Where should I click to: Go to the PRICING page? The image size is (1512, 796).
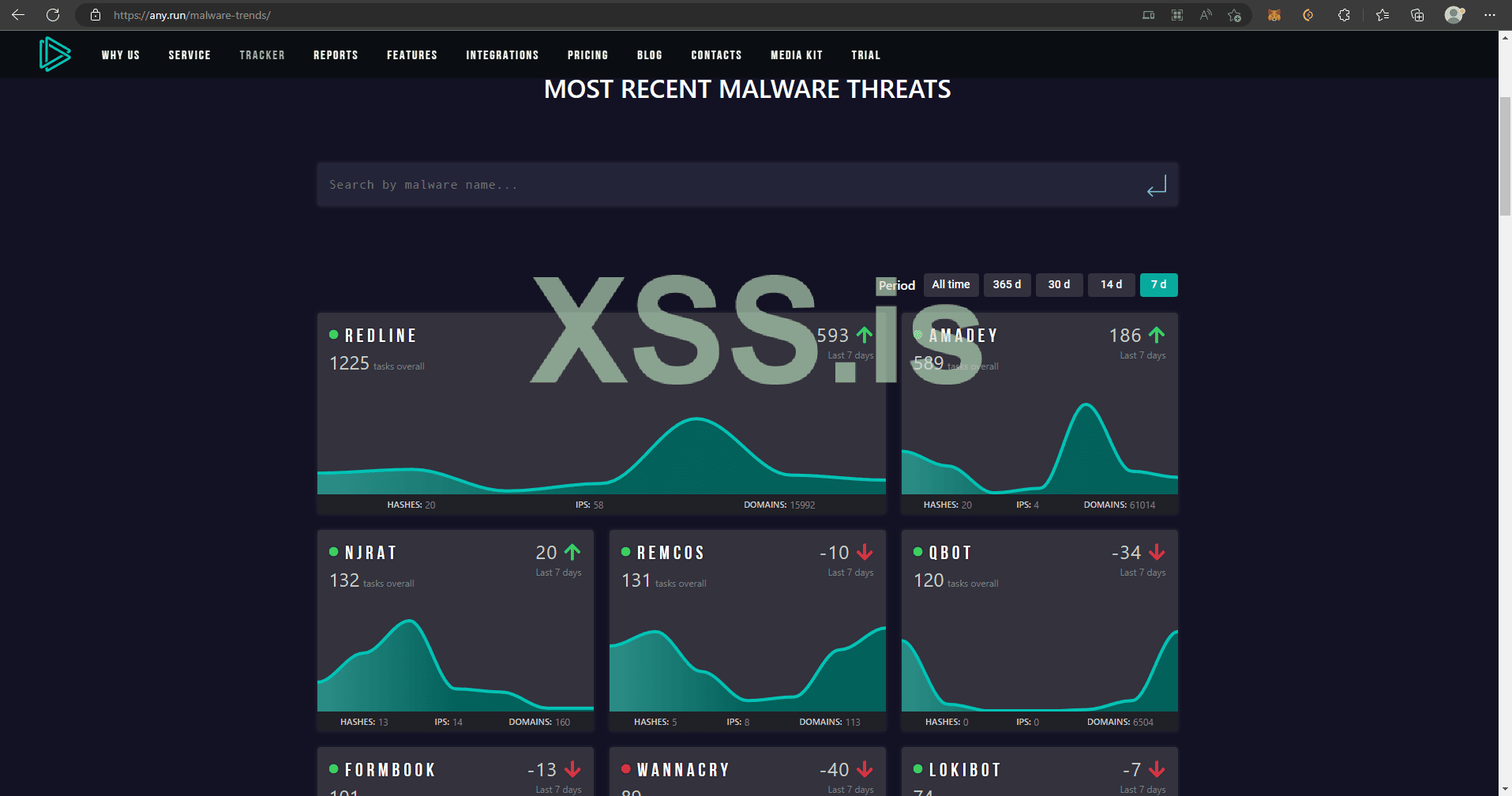click(588, 55)
